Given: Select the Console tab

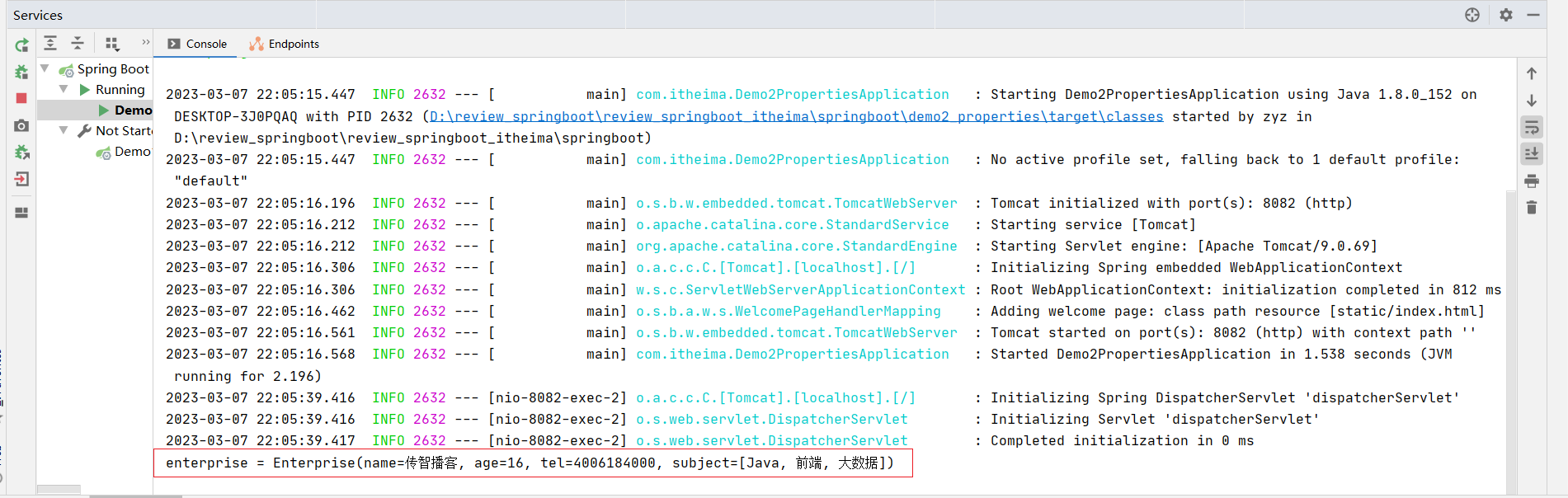Looking at the screenshot, I should (198, 44).
